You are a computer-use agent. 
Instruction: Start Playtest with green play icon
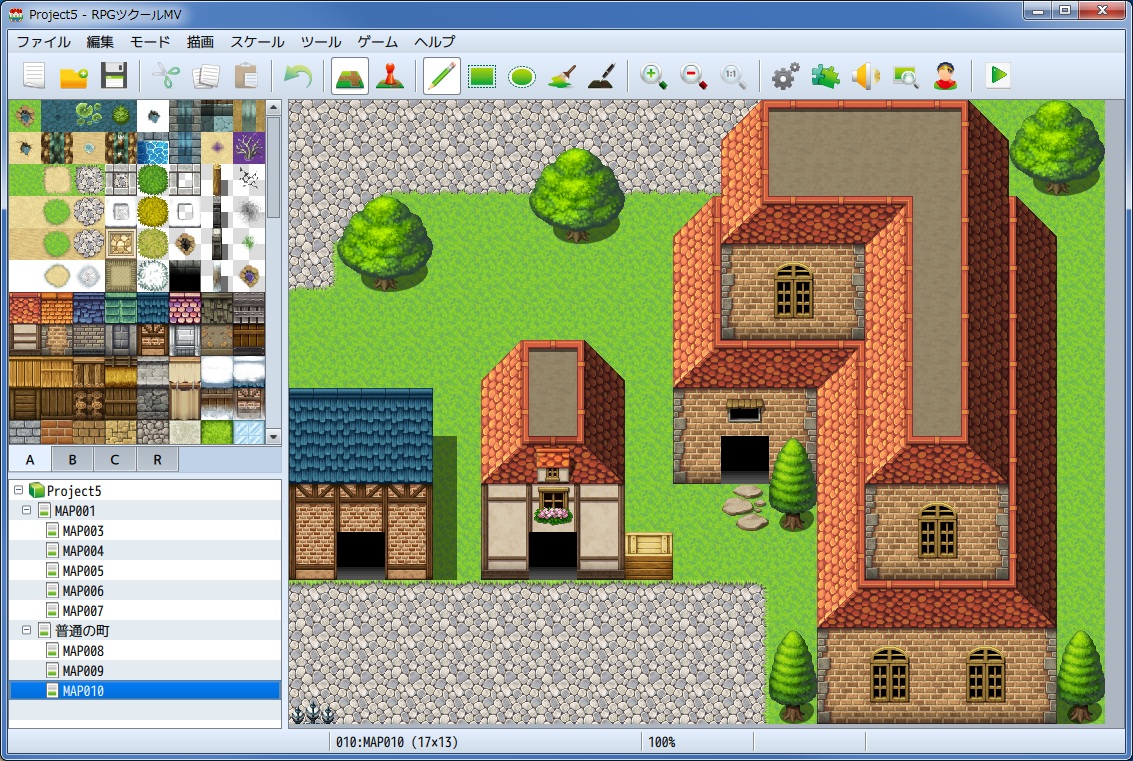(x=998, y=75)
